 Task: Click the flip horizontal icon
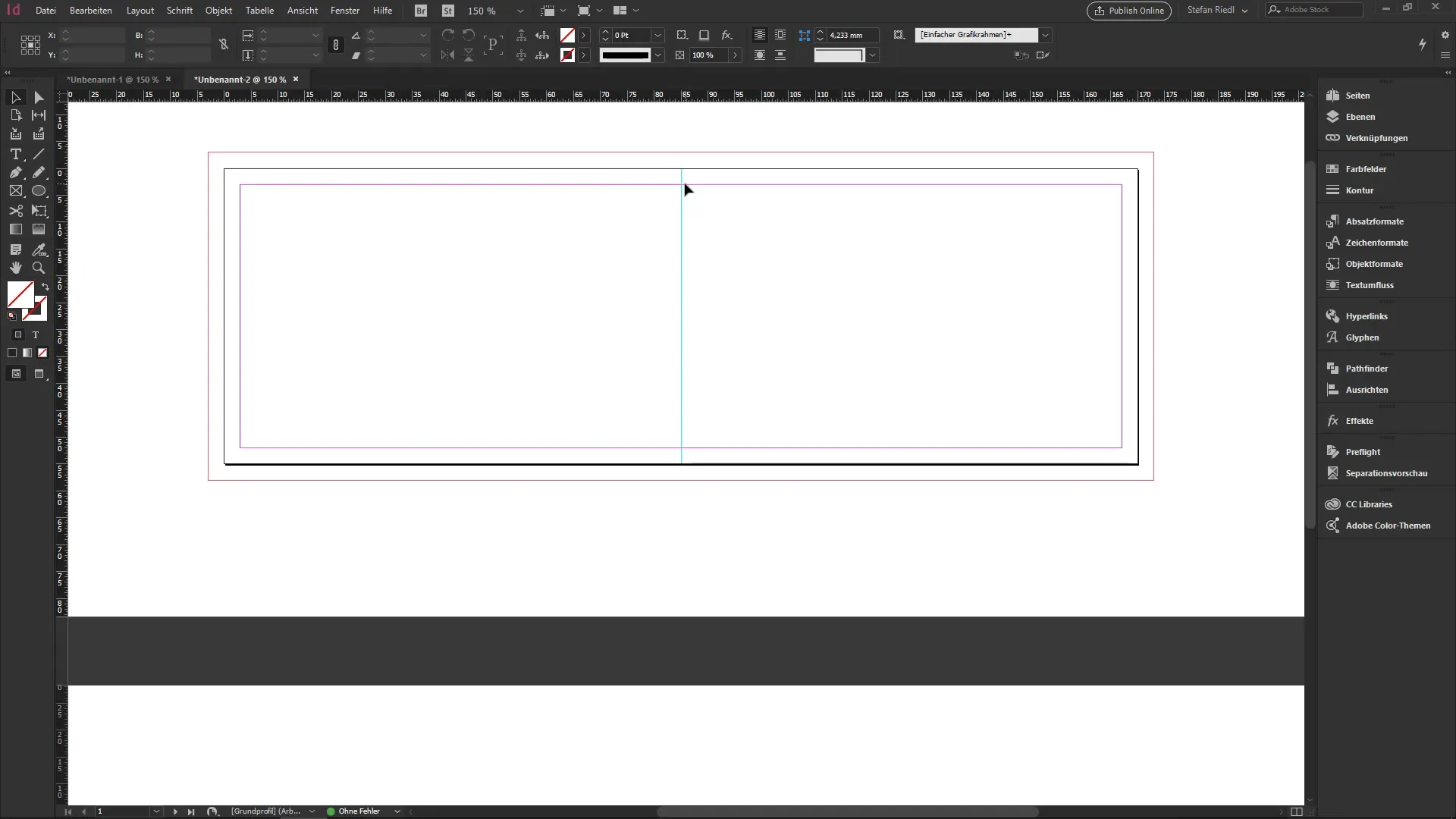click(x=448, y=55)
